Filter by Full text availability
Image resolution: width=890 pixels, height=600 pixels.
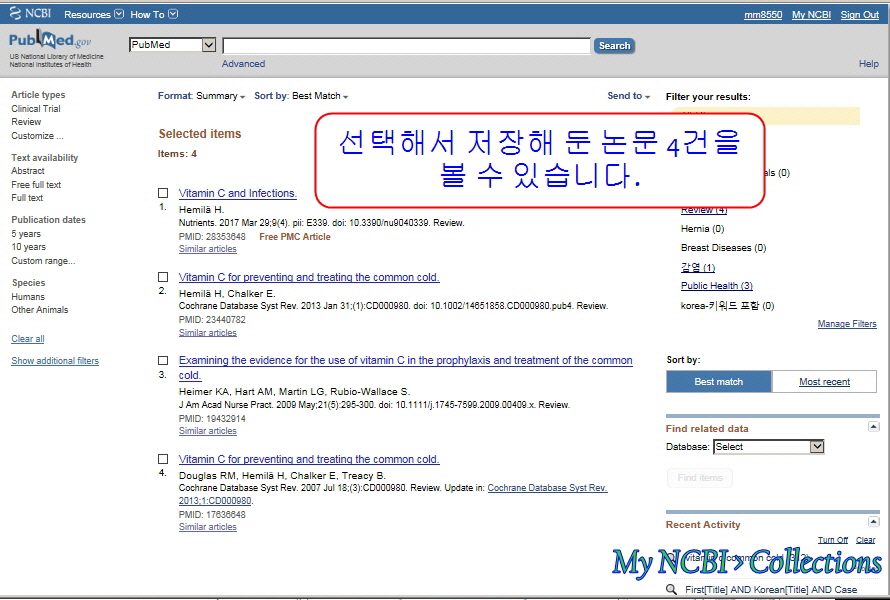point(27,198)
